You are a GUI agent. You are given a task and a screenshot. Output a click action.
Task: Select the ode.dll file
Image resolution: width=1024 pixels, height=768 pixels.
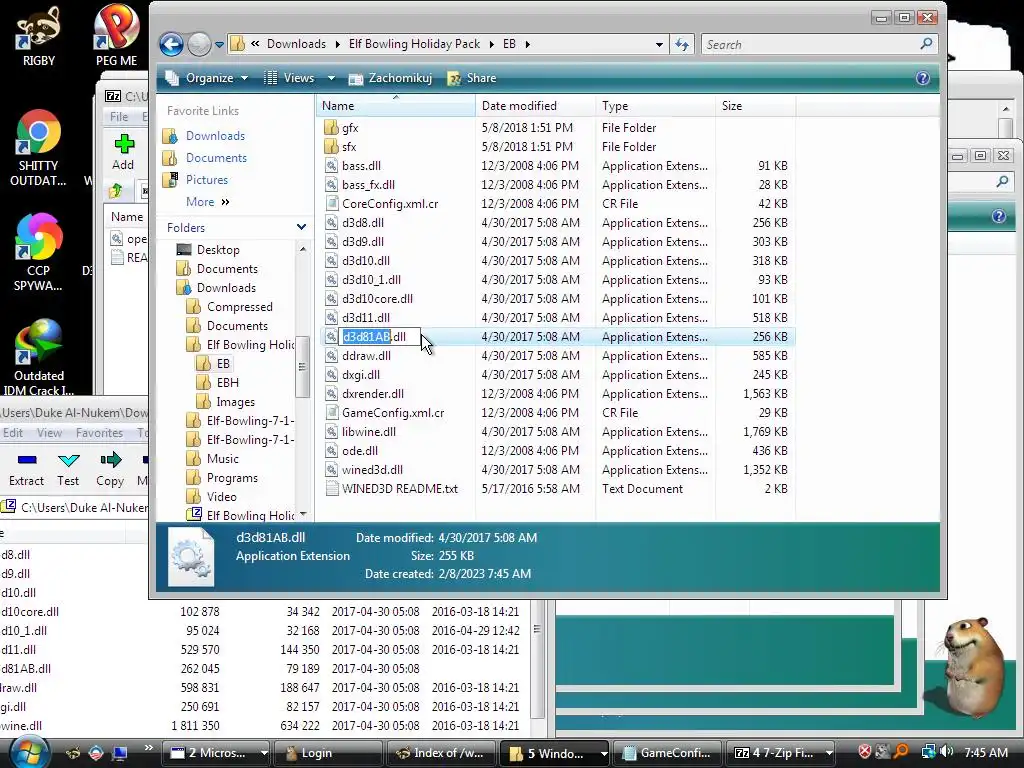point(360,451)
